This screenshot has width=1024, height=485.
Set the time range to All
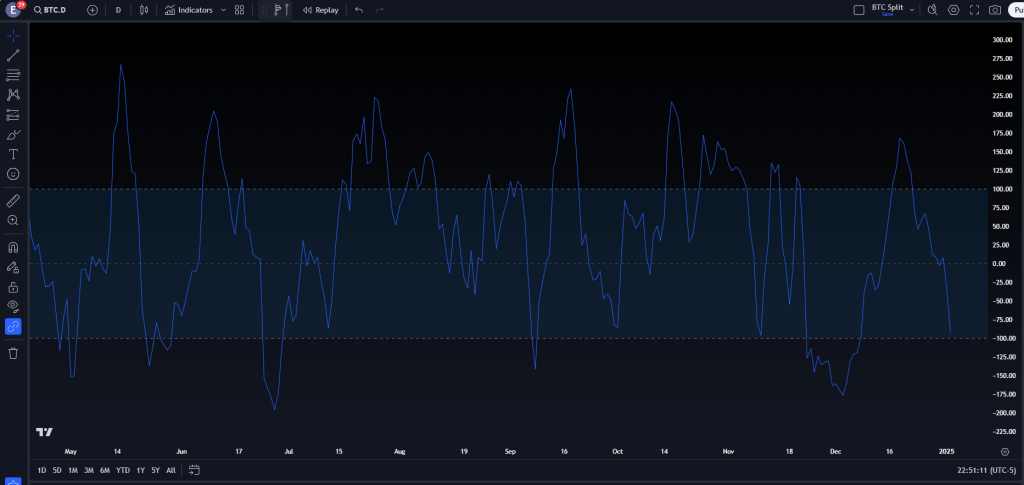click(170, 470)
